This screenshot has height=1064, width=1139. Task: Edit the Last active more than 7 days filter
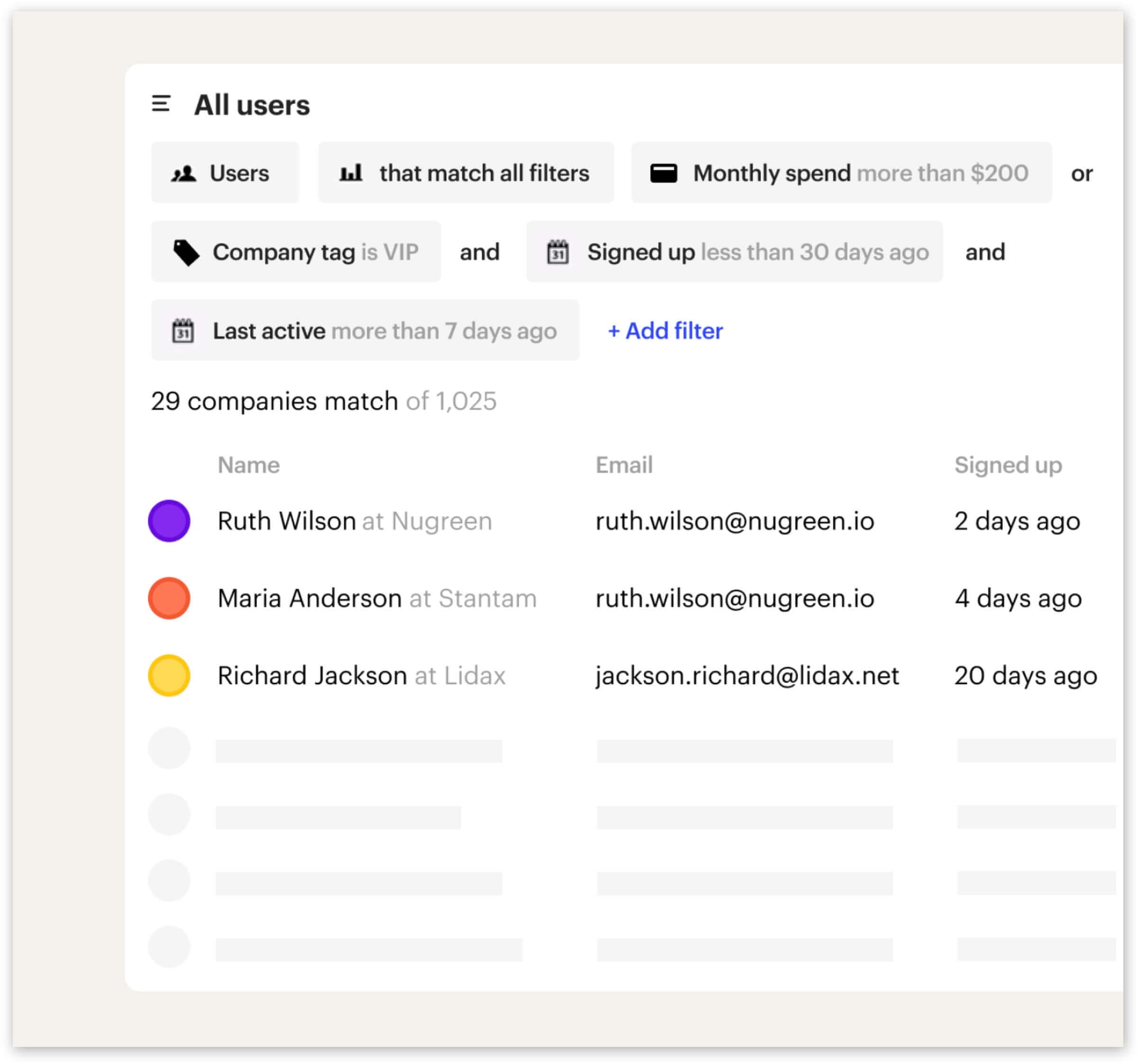coord(365,330)
